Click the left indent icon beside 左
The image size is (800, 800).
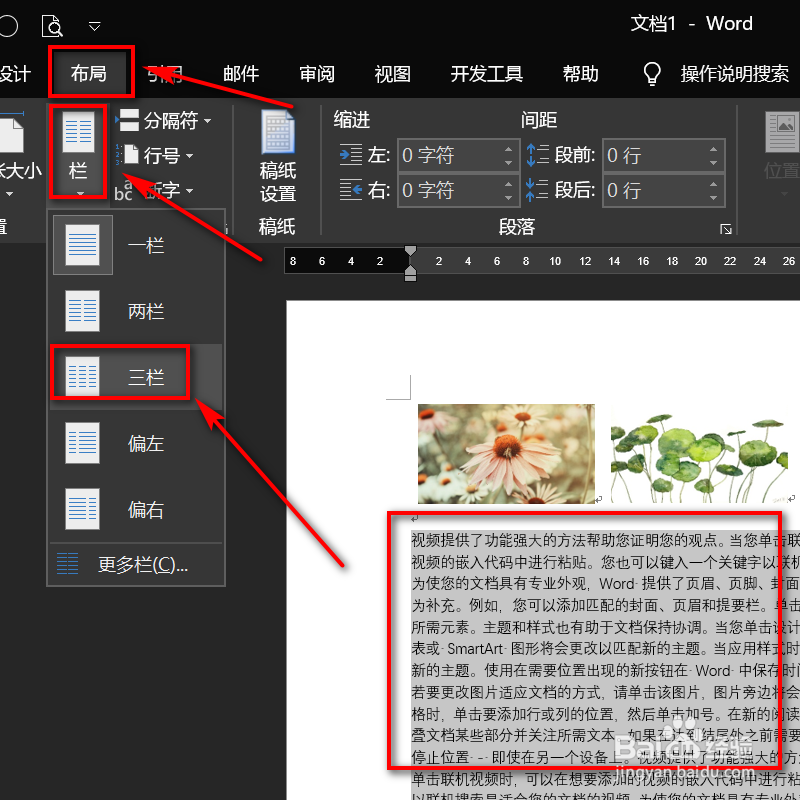351,155
